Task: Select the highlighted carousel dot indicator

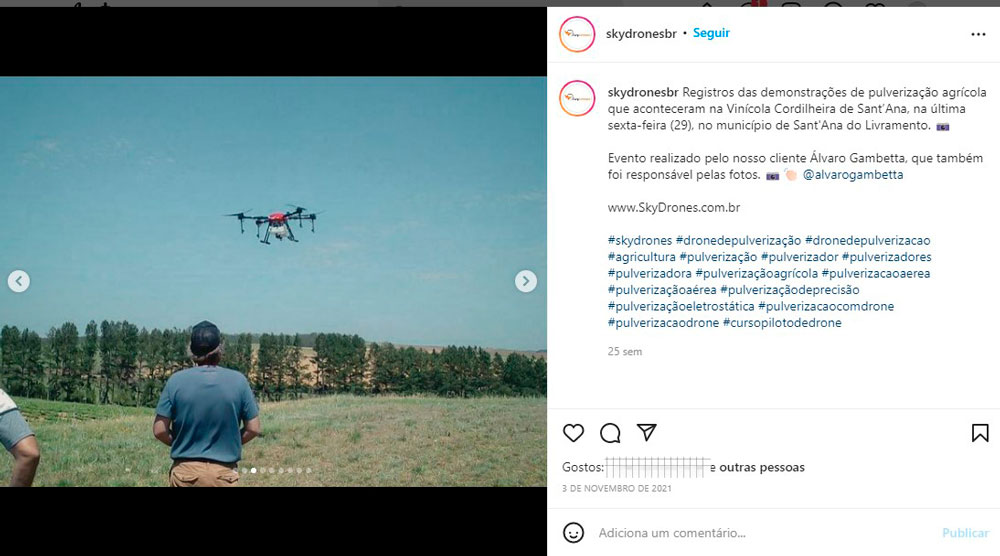Action: [253, 471]
